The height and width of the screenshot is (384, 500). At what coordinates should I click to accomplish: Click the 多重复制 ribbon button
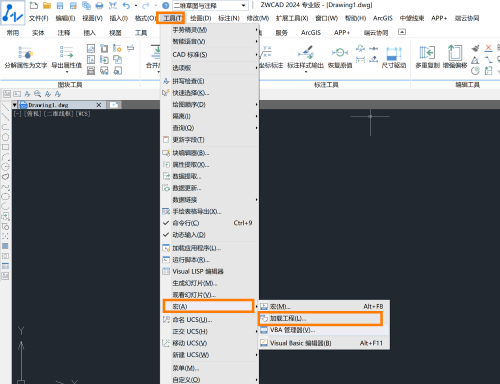point(427,57)
